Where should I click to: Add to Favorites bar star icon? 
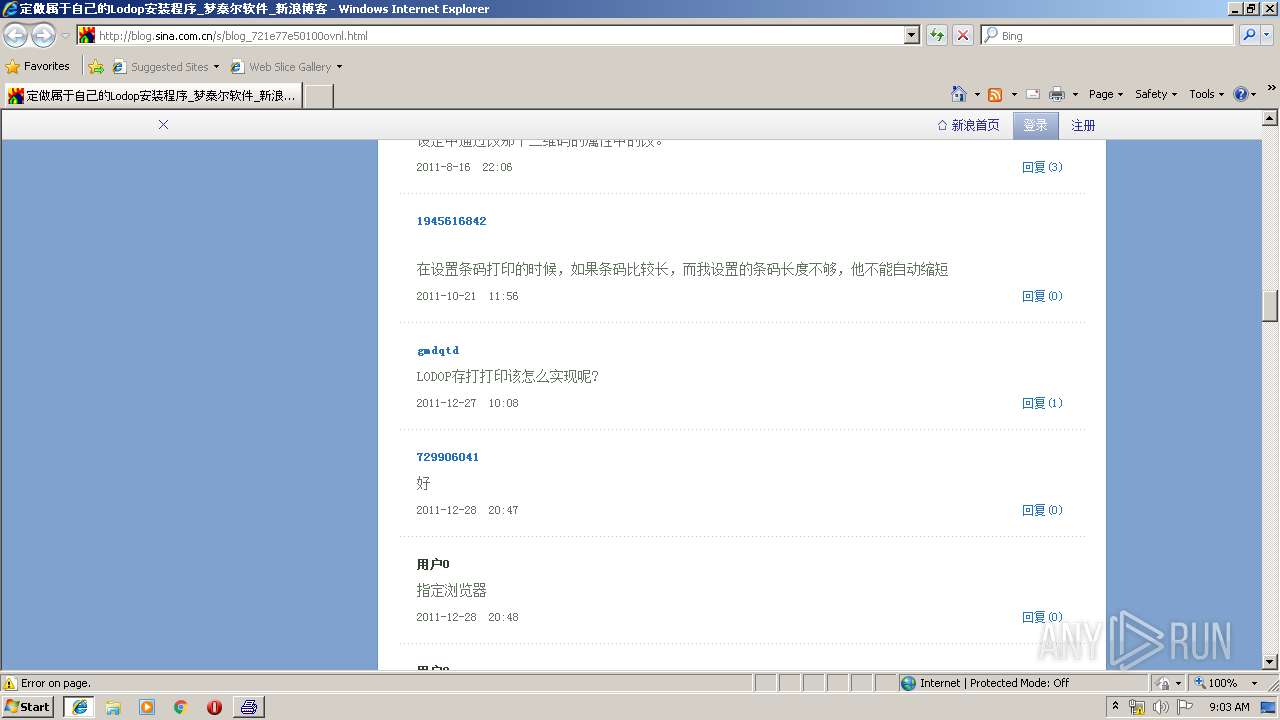click(96, 67)
